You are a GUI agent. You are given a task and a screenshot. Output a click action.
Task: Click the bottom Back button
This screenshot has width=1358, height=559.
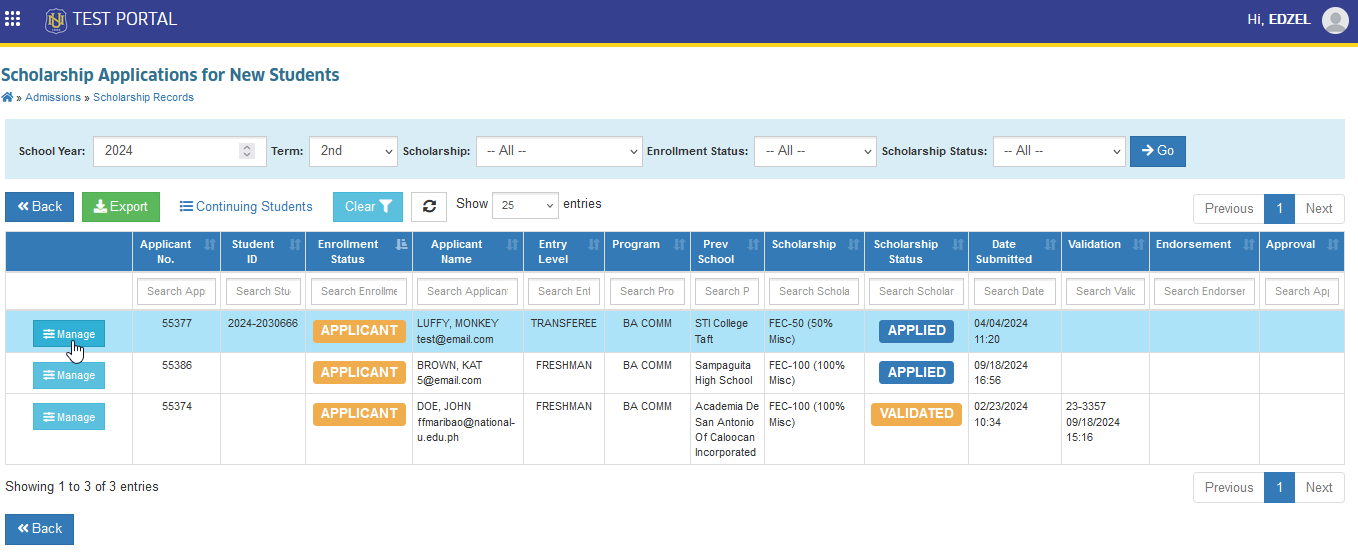(x=39, y=529)
